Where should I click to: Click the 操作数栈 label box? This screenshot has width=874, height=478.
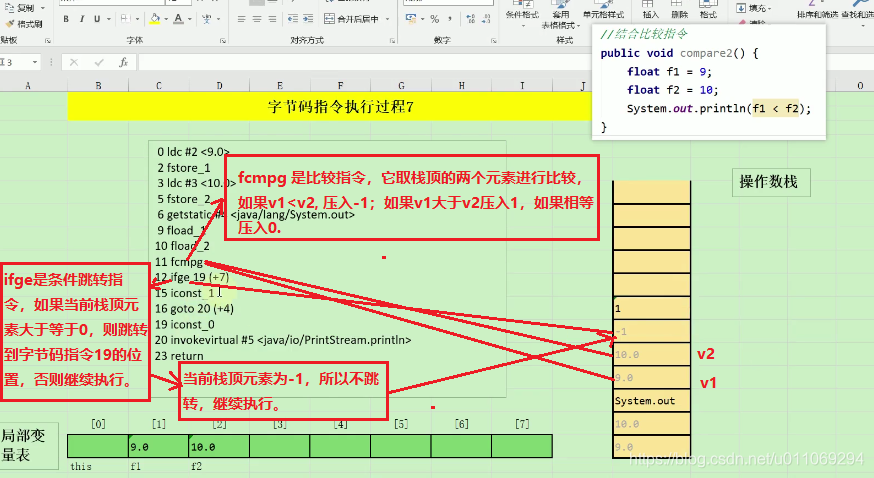[x=771, y=182]
